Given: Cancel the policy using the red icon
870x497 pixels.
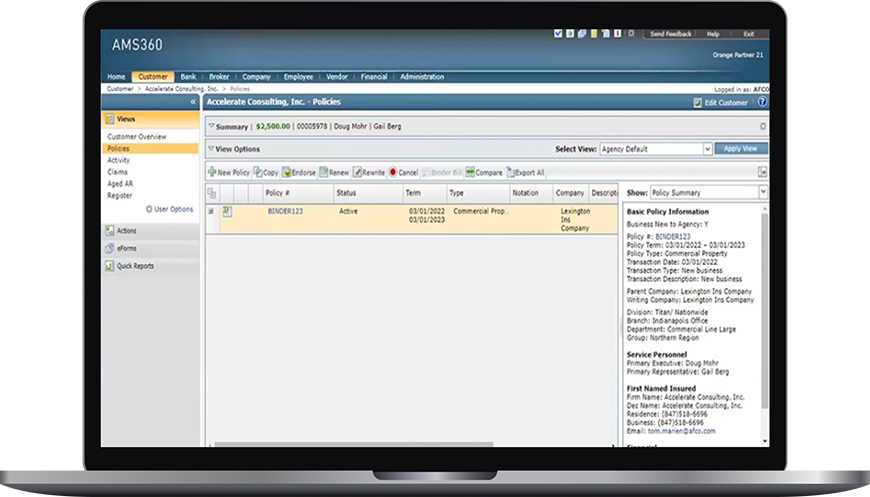Looking at the screenshot, I should coord(393,172).
